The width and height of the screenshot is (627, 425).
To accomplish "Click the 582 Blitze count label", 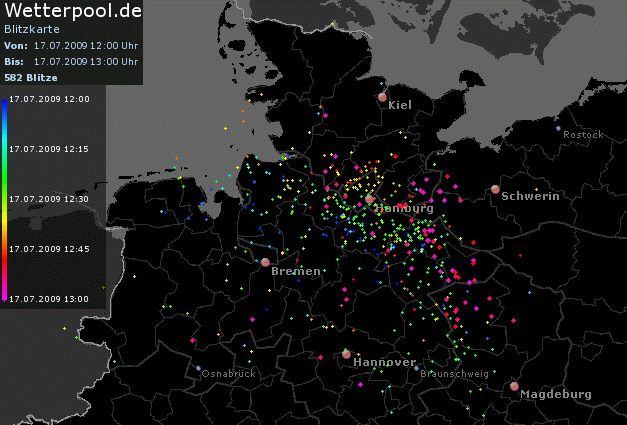I will (x=31, y=77).
